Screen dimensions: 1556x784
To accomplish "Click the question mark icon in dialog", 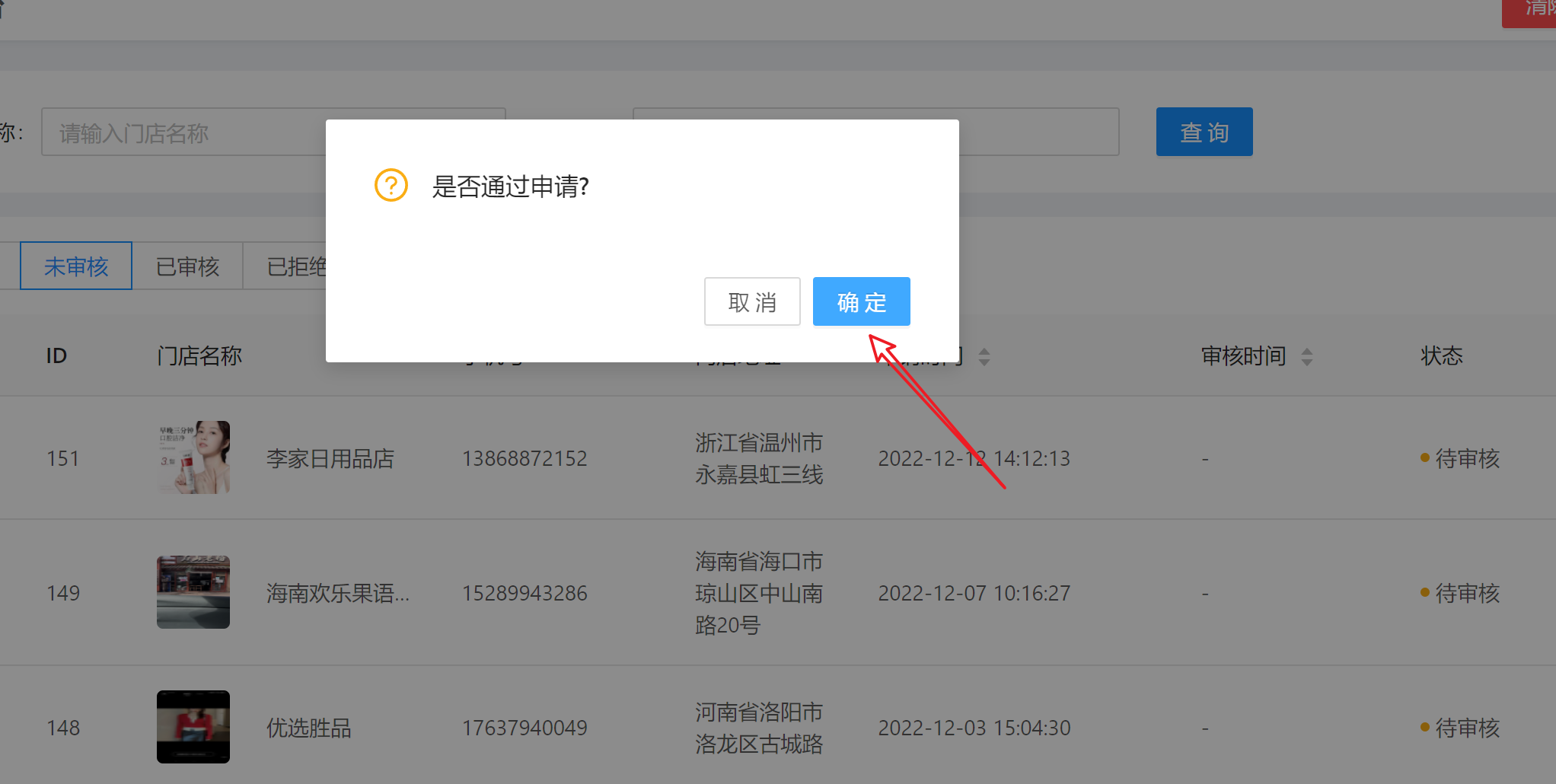I will [x=391, y=185].
